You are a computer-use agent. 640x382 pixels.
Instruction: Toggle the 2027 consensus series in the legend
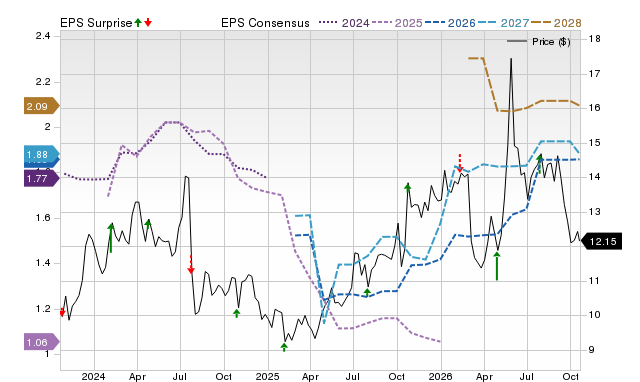[503, 23]
